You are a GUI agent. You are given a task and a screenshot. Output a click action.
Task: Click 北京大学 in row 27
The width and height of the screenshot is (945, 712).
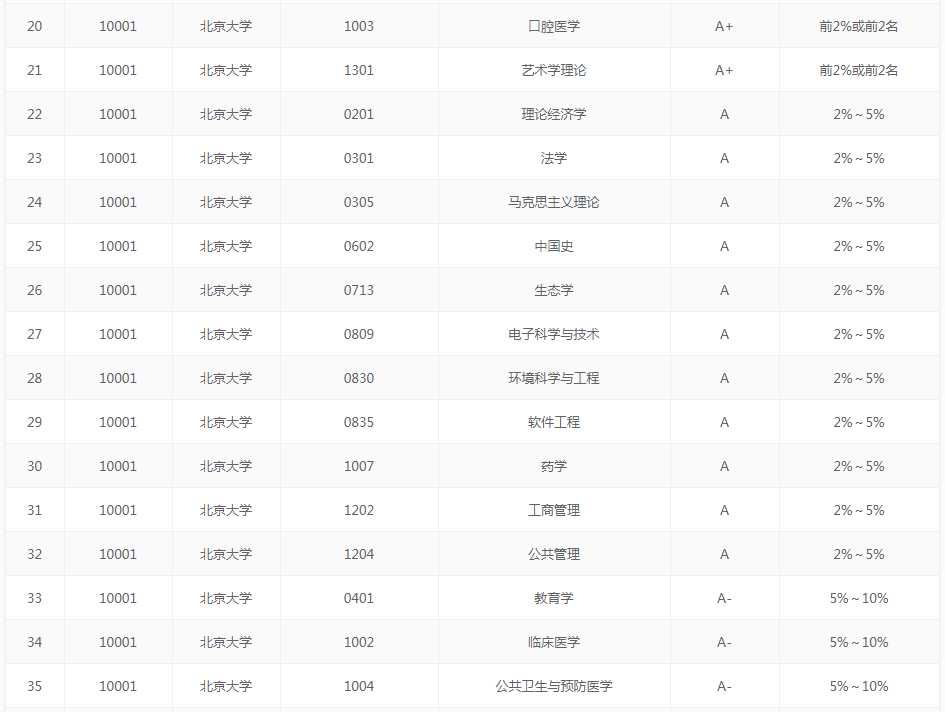[226, 334]
